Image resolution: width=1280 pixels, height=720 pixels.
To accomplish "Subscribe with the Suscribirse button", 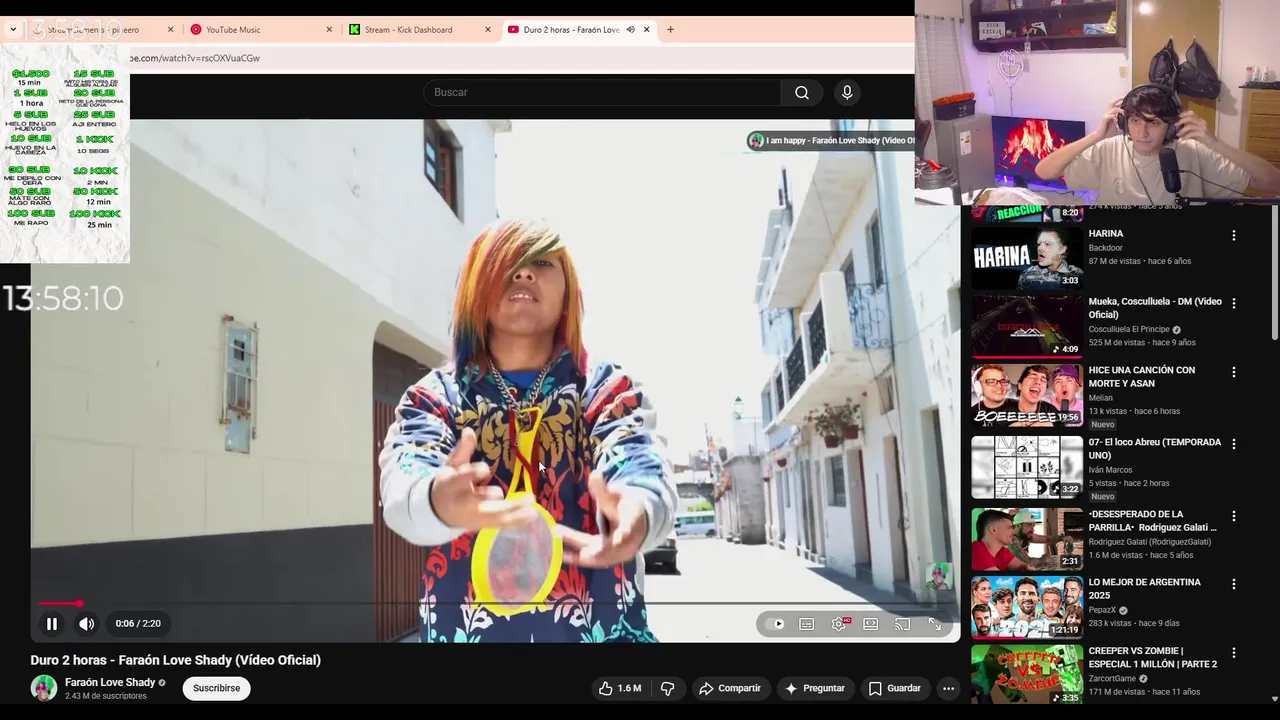I will [217, 688].
